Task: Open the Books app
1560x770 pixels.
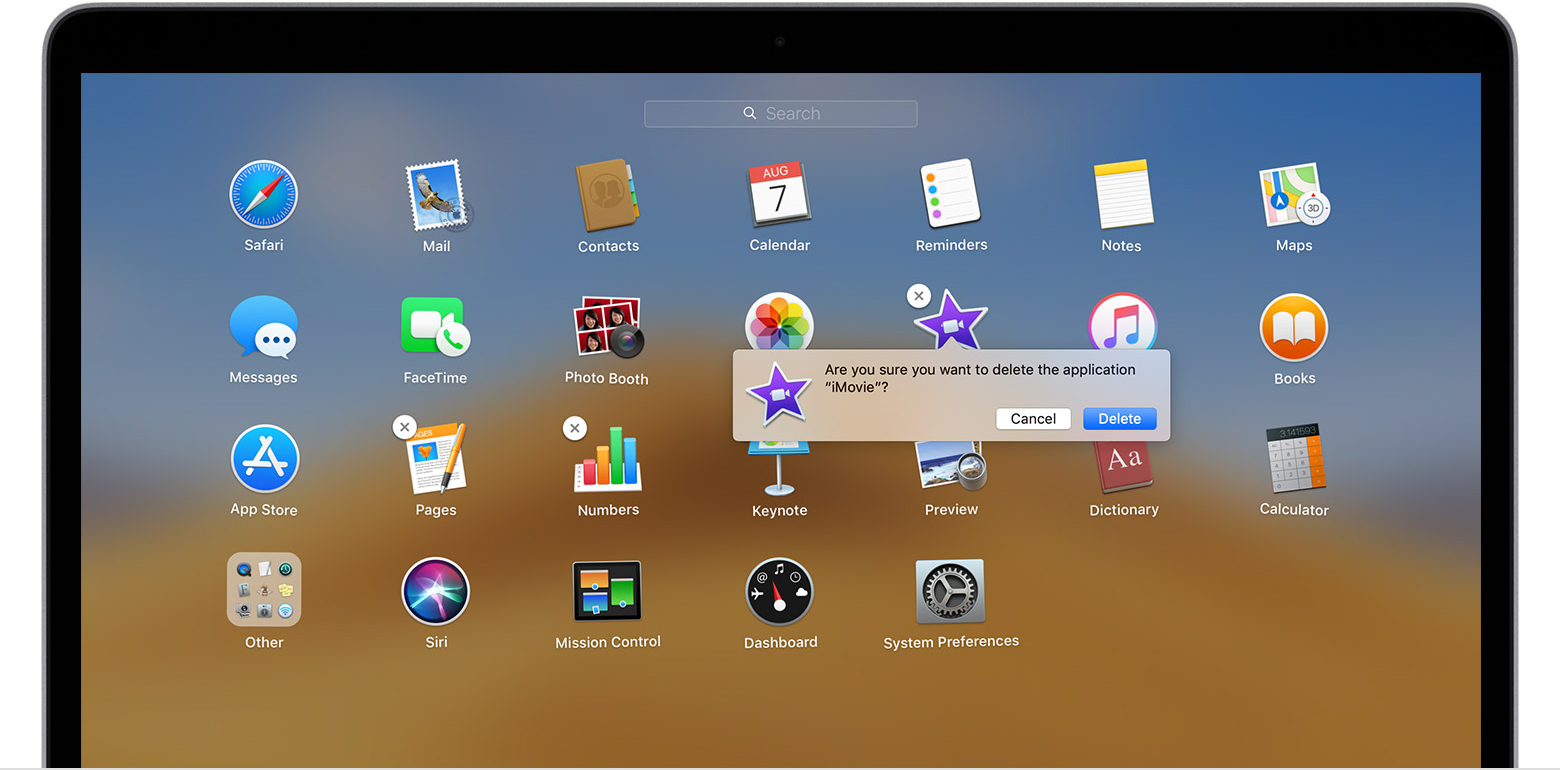Action: (1293, 327)
